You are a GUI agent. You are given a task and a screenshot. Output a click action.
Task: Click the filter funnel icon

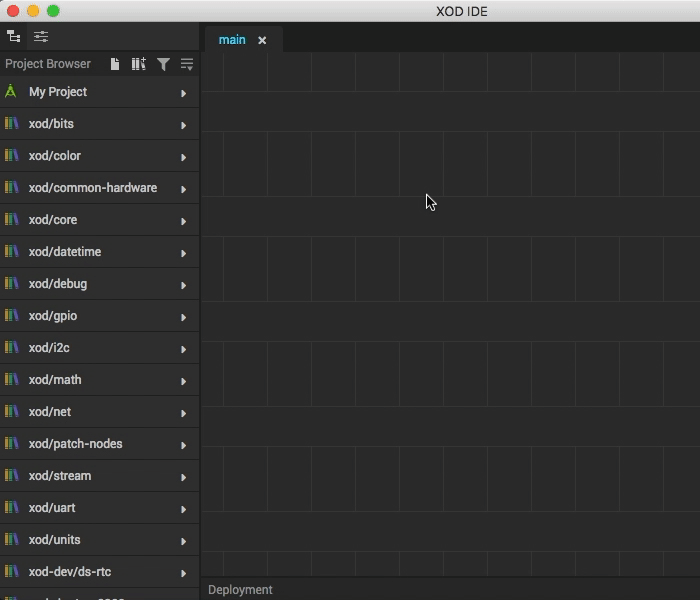(163, 64)
